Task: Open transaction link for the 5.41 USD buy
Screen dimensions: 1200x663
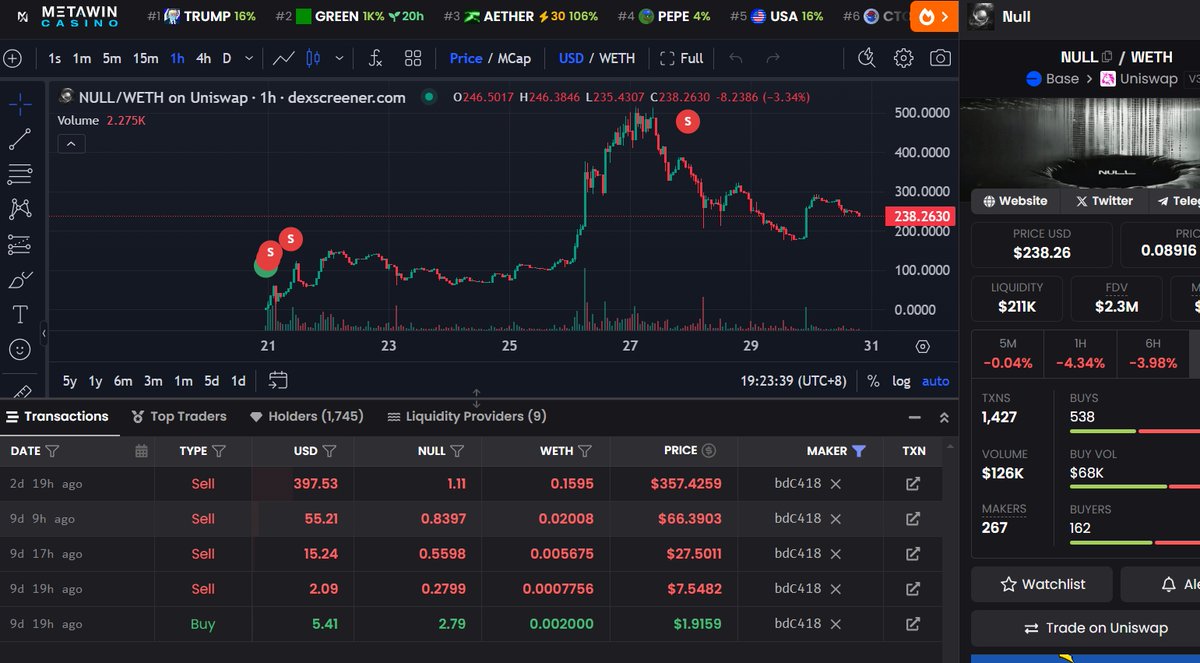Action: 912,624
